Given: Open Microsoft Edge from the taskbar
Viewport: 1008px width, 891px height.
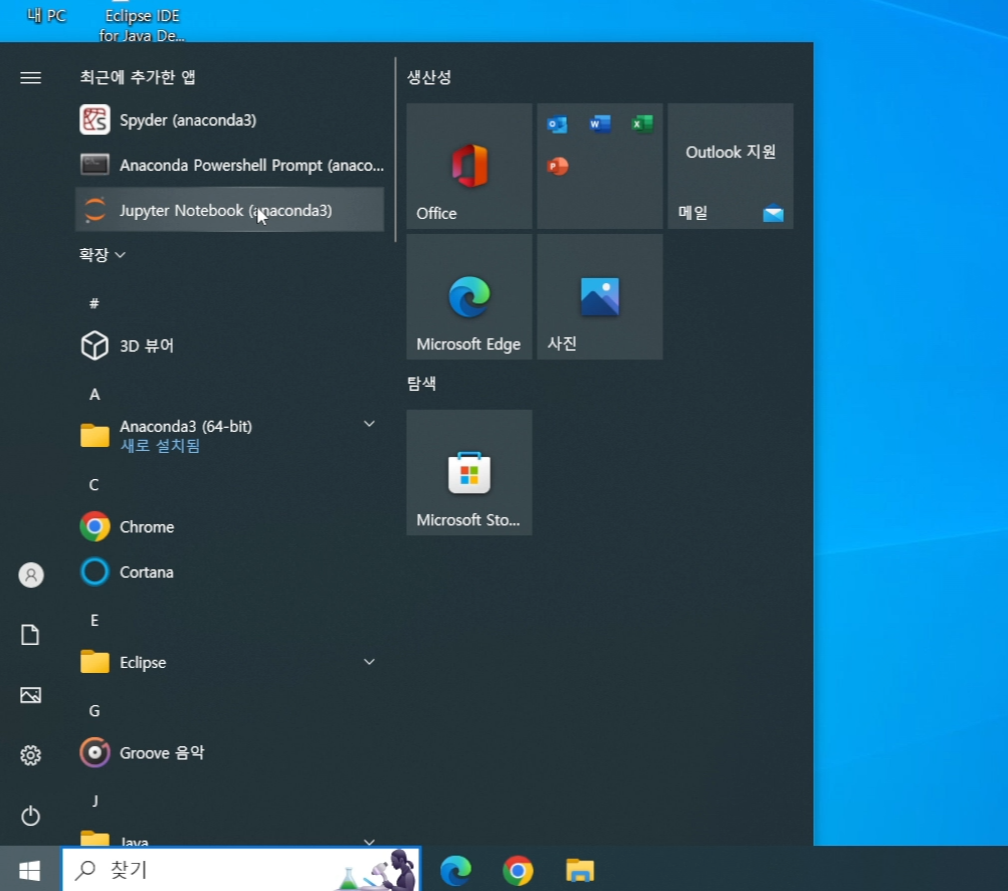Looking at the screenshot, I should pos(456,870).
